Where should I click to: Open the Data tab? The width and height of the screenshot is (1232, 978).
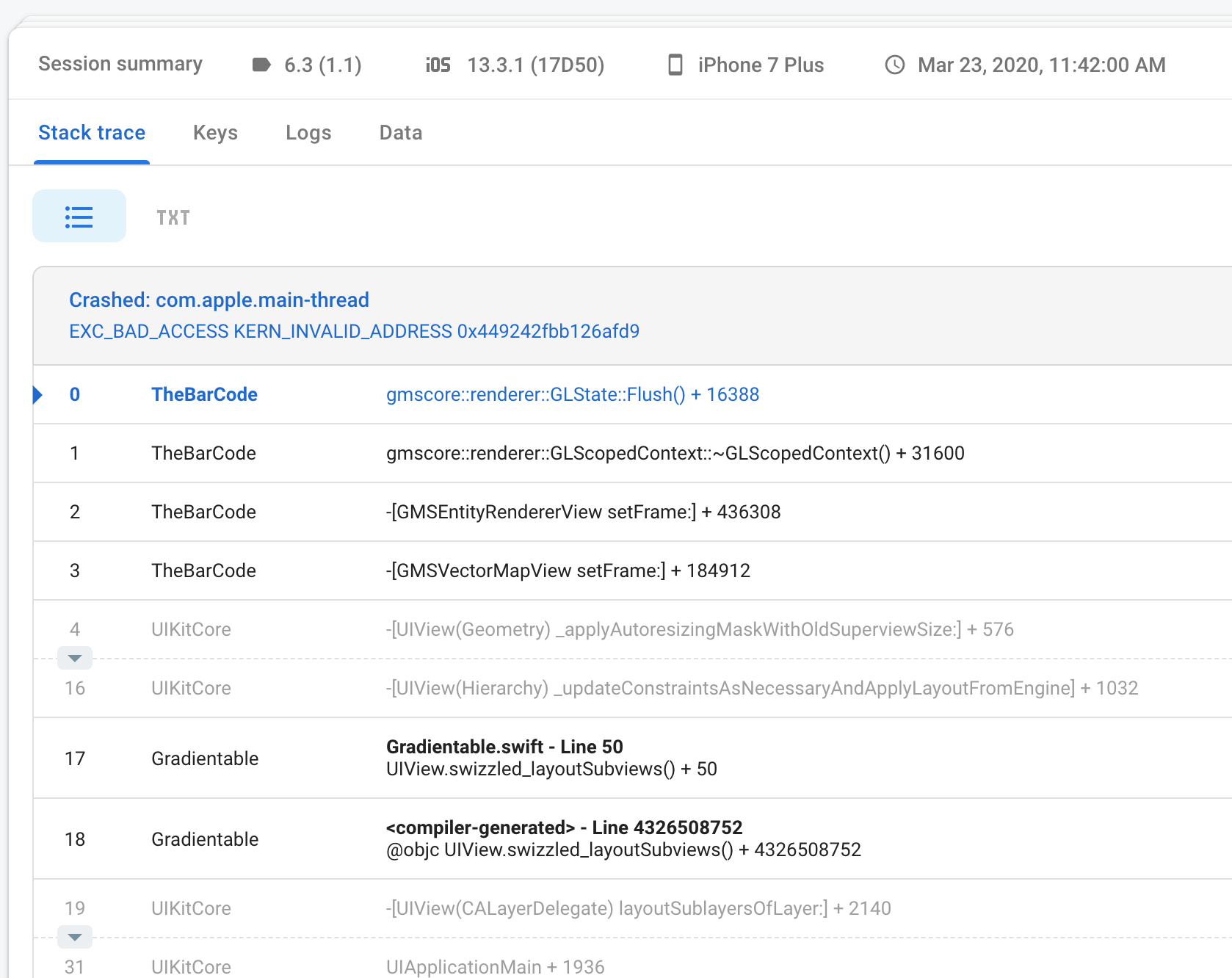[400, 133]
